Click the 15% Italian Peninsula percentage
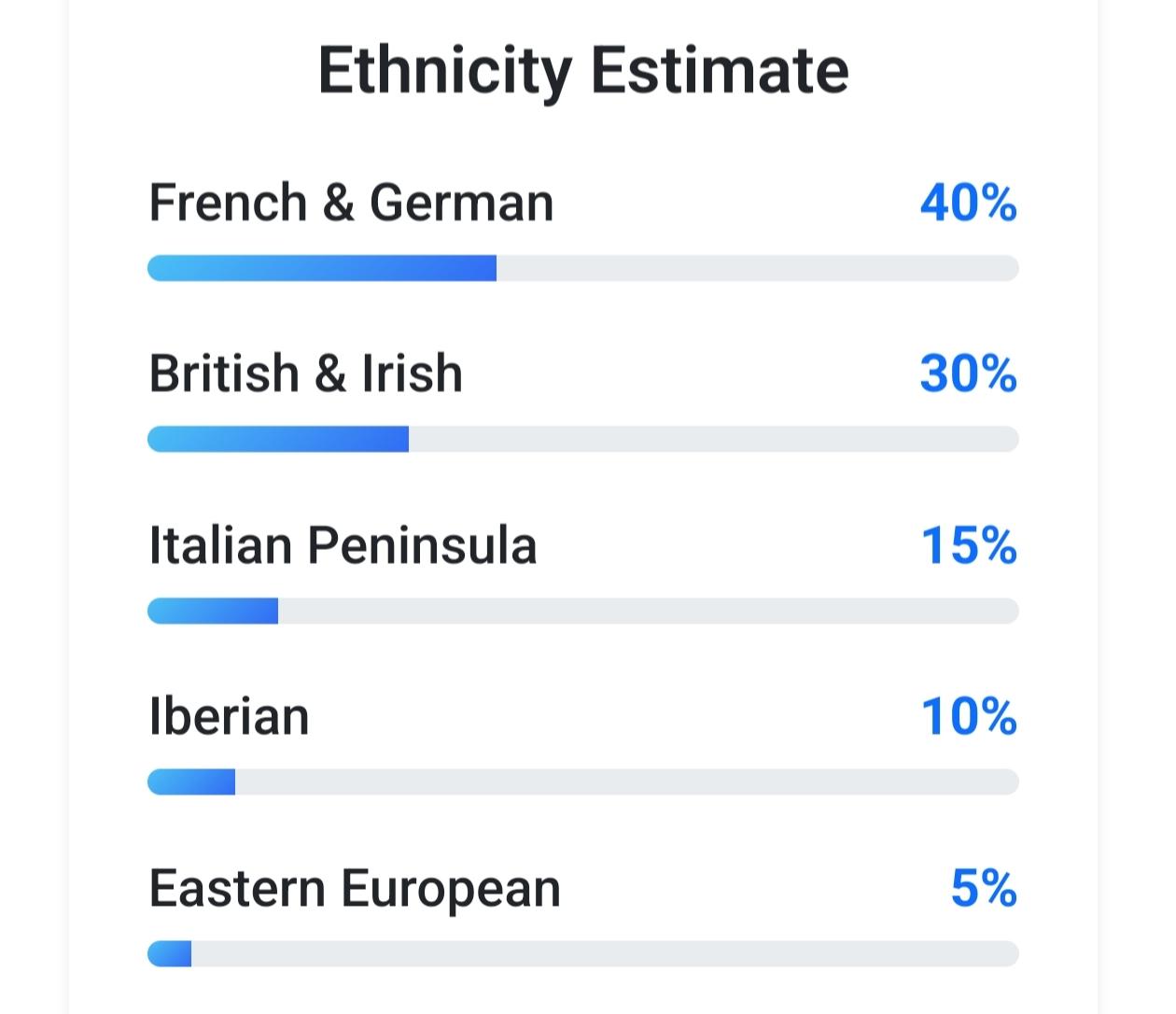Viewport: 1176px width, 1014px height. pos(968,545)
